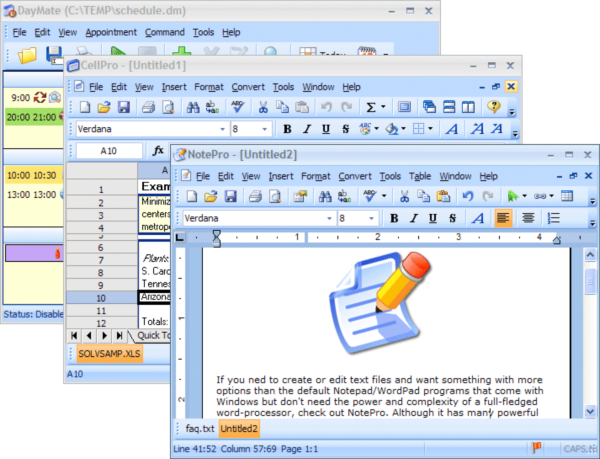
Task: Toggle Underline in NotePro formatting bar
Action: pos(433,218)
